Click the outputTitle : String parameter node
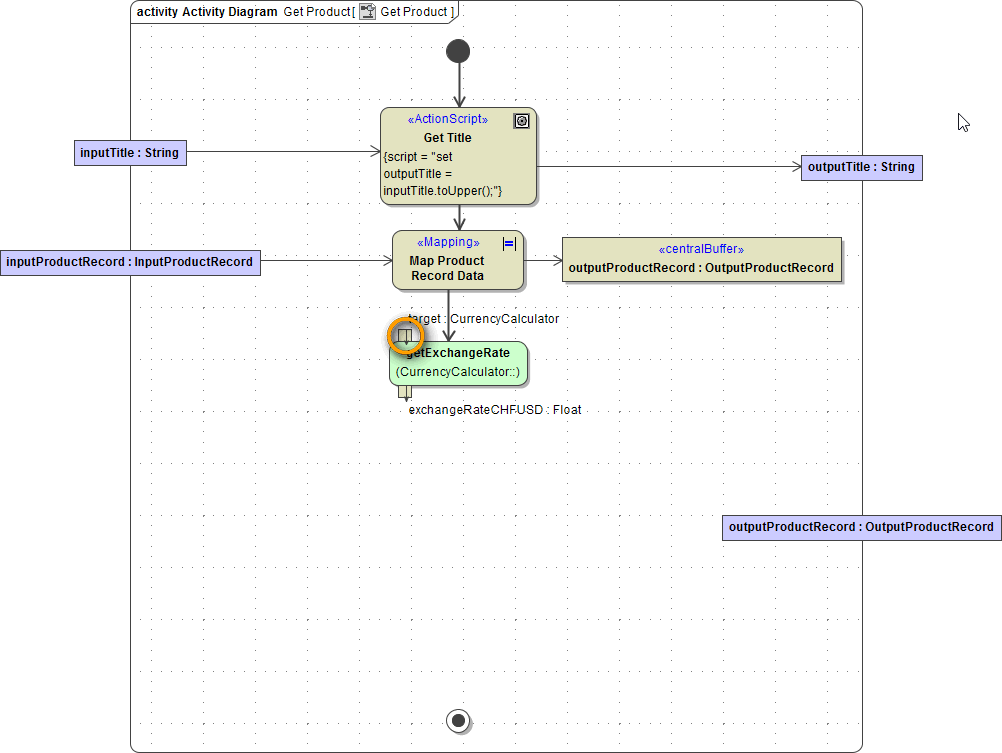 tap(861, 167)
